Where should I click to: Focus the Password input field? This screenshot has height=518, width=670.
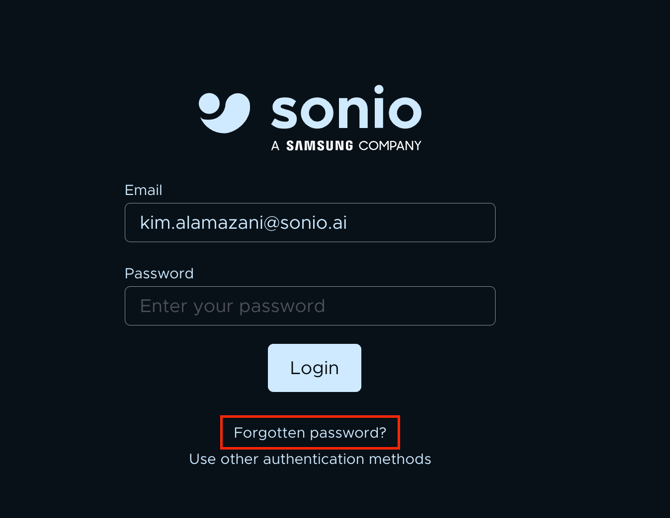tap(310, 306)
